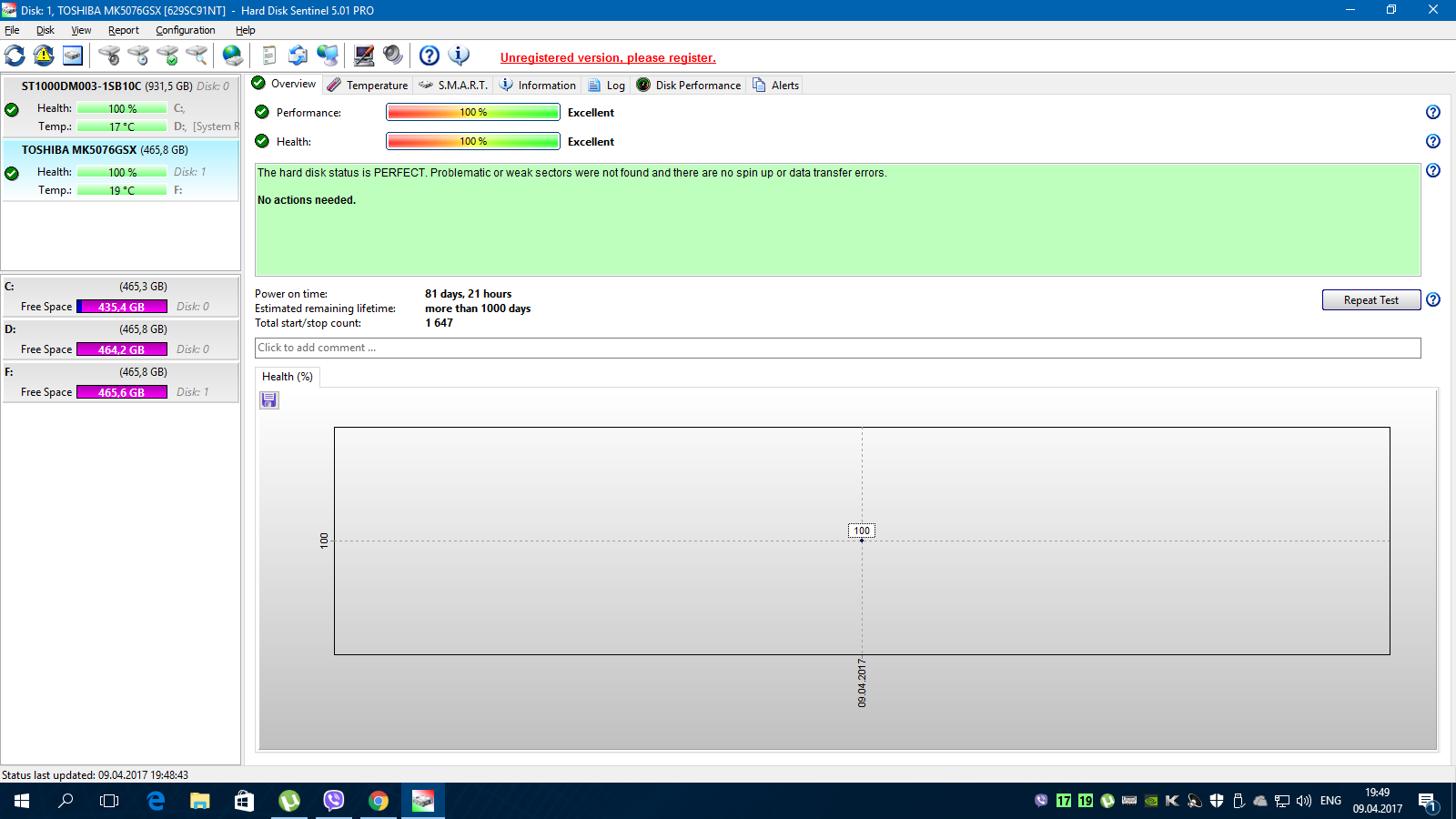Open the volume control in the system tray
Viewport: 1456px width, 819px height.
pyautogui.click(x=1304, y=801)
